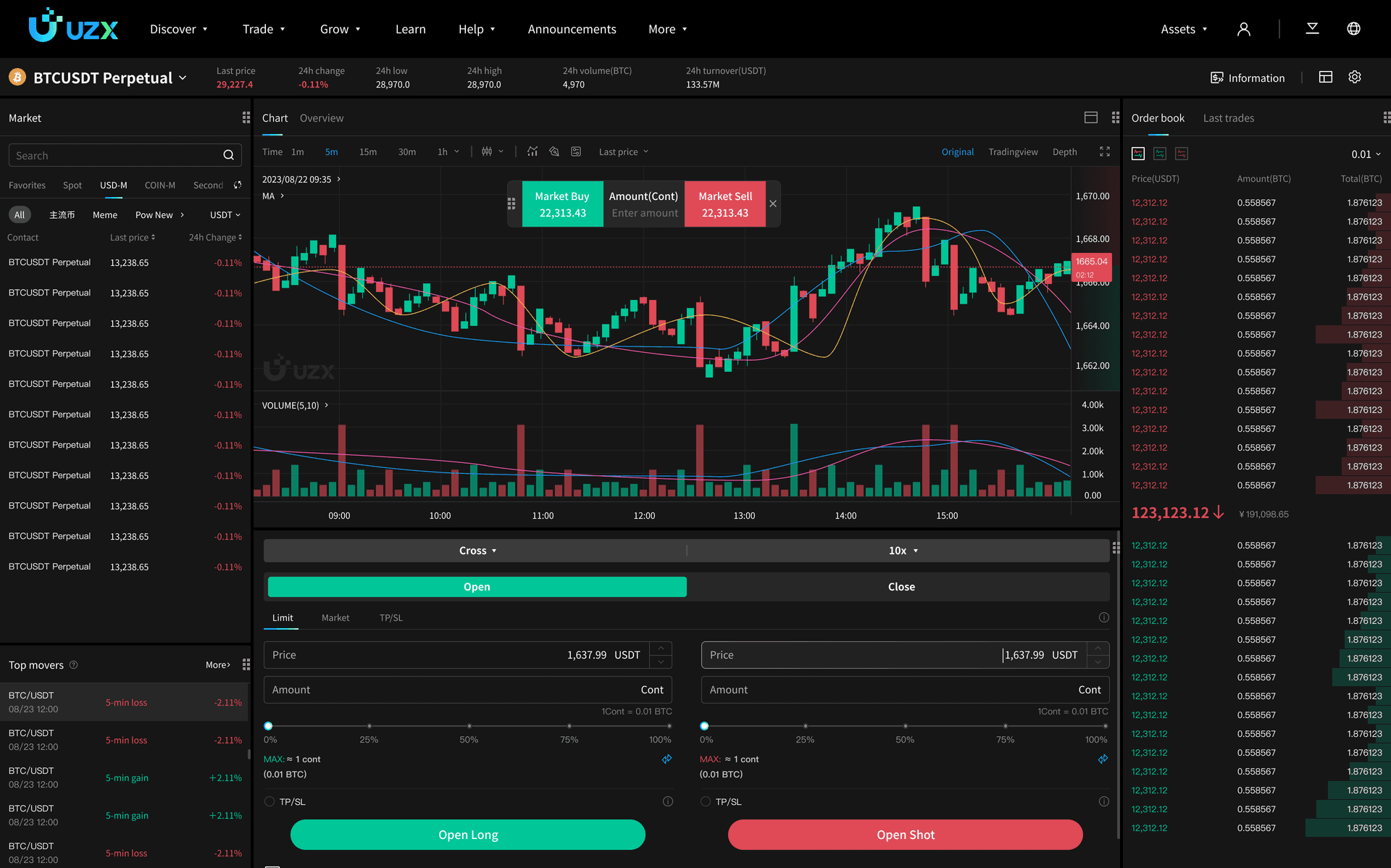This screenshot has height=868, width=1391.
Task: Select the All market filter chip
Action: pos(20,214)
